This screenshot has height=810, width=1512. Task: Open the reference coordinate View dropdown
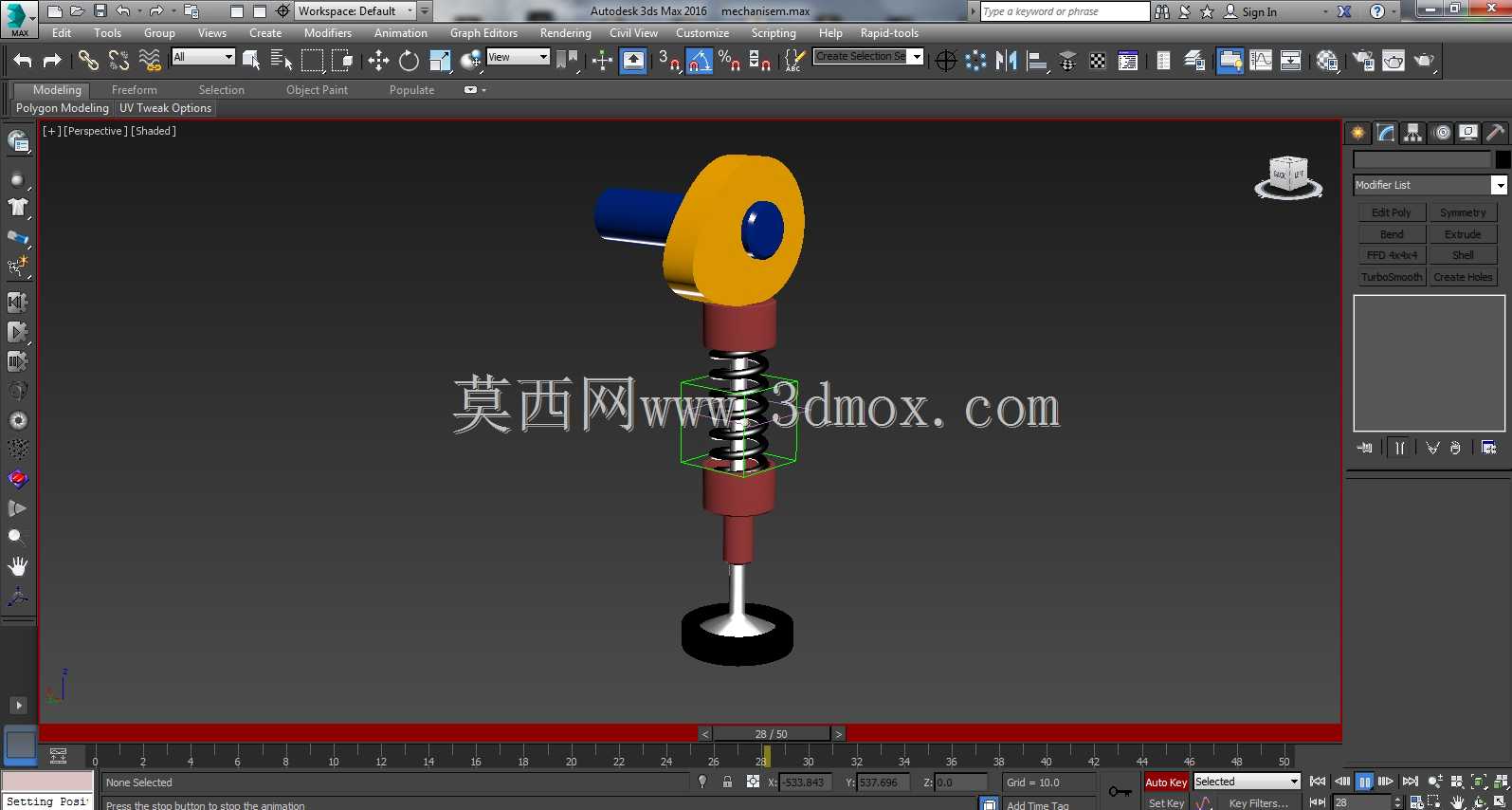pos(518,57)
